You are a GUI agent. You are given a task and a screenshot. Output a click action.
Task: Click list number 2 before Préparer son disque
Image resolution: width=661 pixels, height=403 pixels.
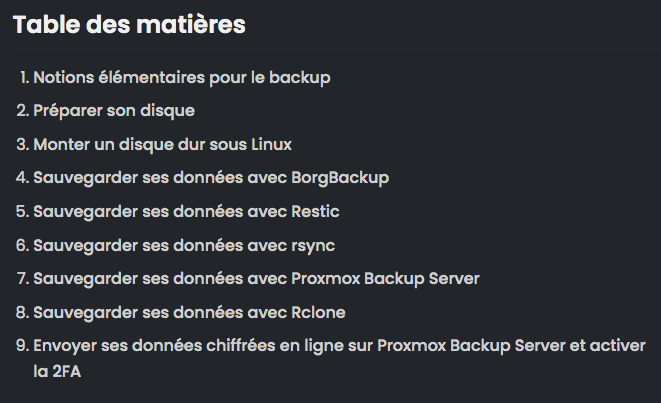[23, 110]
